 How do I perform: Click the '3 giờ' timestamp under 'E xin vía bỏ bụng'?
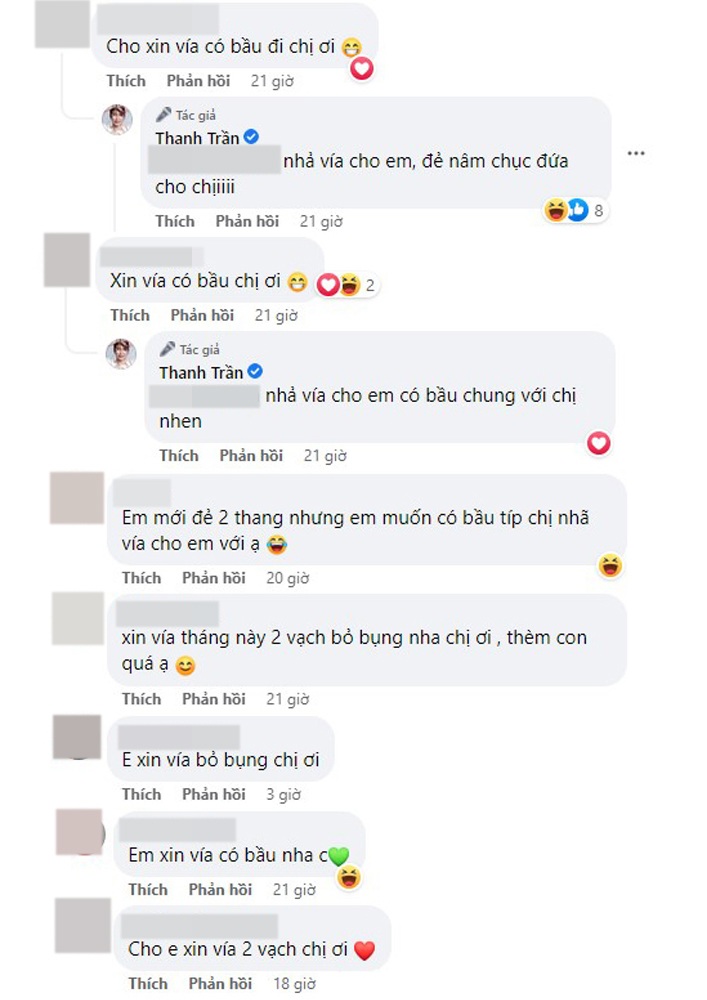point(284,795)
